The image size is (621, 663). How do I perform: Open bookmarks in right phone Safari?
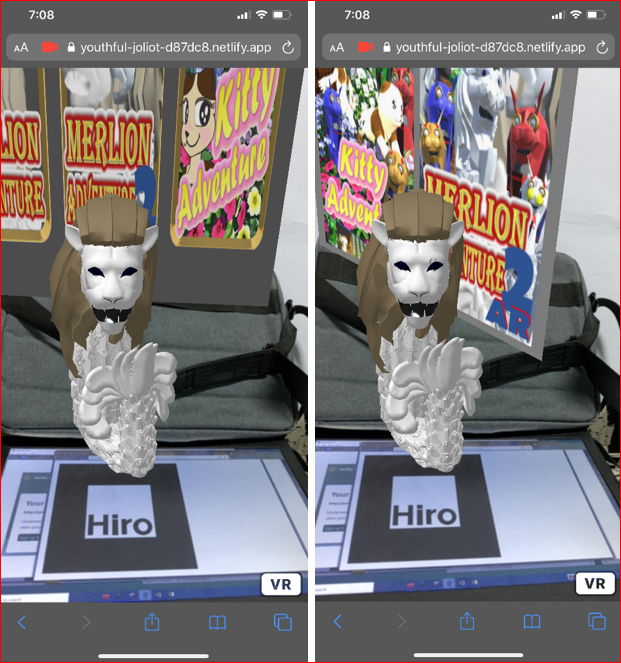[x=532, y=622]
